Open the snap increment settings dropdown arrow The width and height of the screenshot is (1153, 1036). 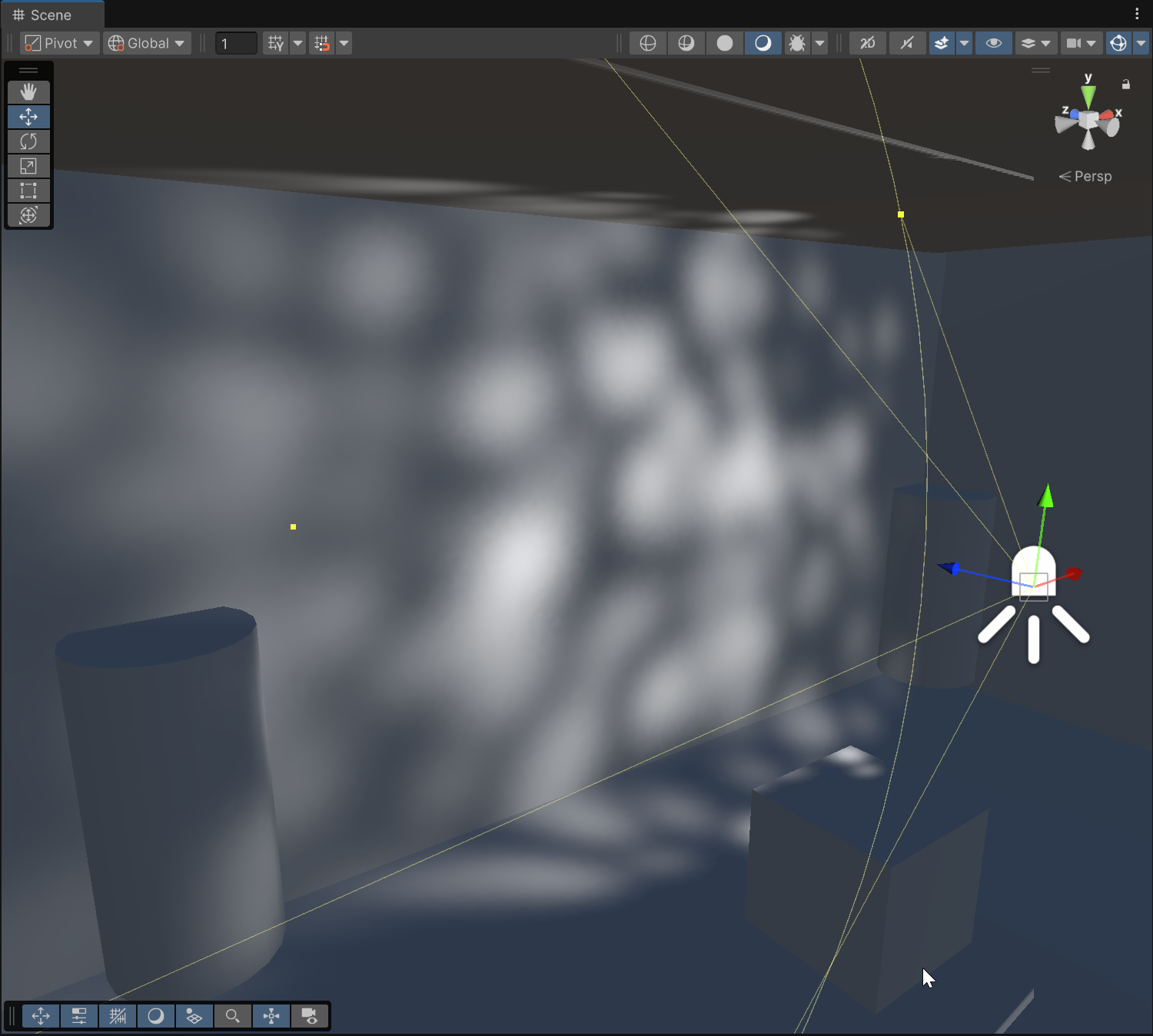pos(344,43)
